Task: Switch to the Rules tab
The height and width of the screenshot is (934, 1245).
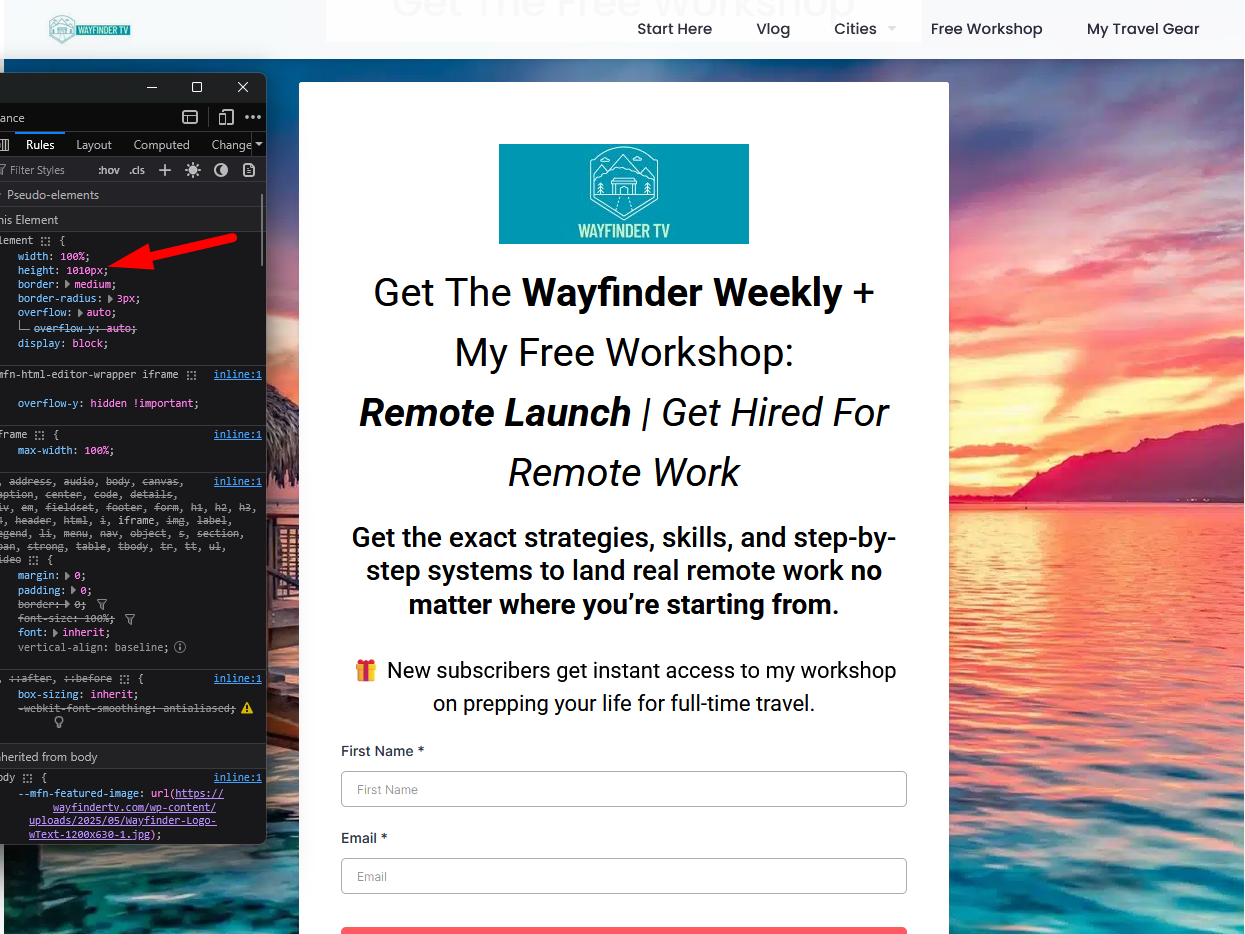Action: click(40, 145)
